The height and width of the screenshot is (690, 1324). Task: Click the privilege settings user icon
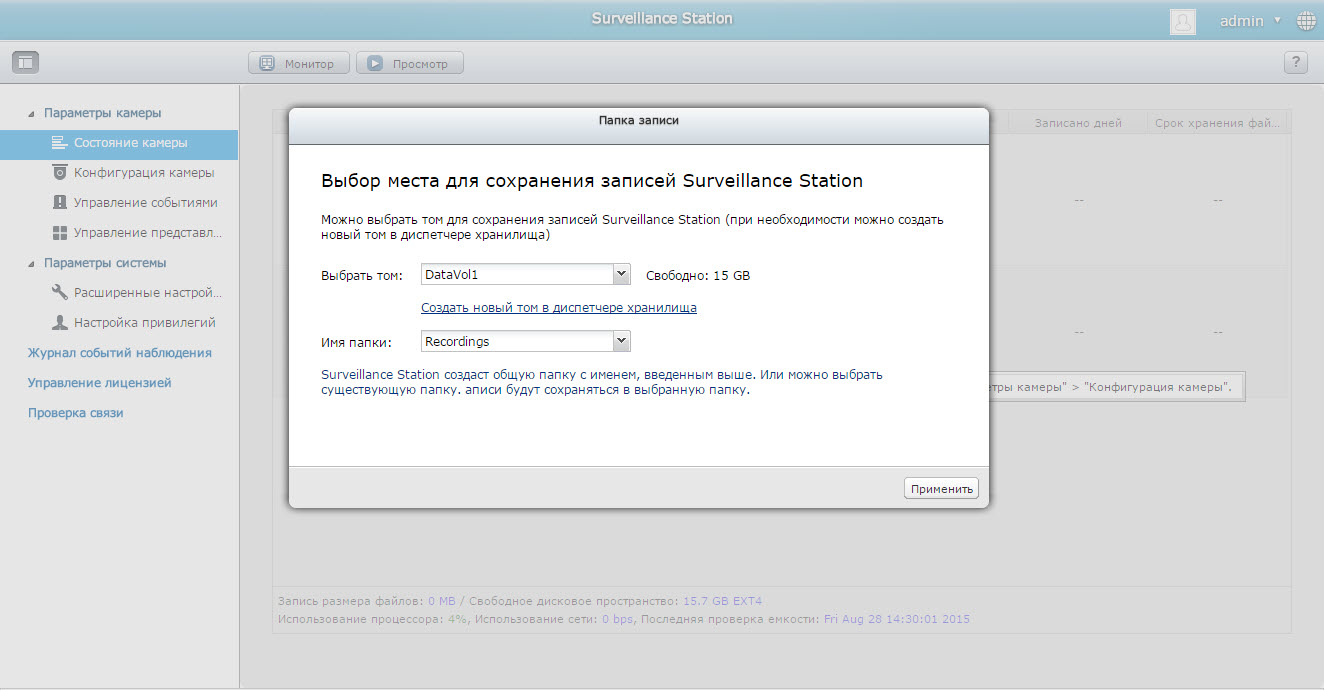(x=59, y=323)
